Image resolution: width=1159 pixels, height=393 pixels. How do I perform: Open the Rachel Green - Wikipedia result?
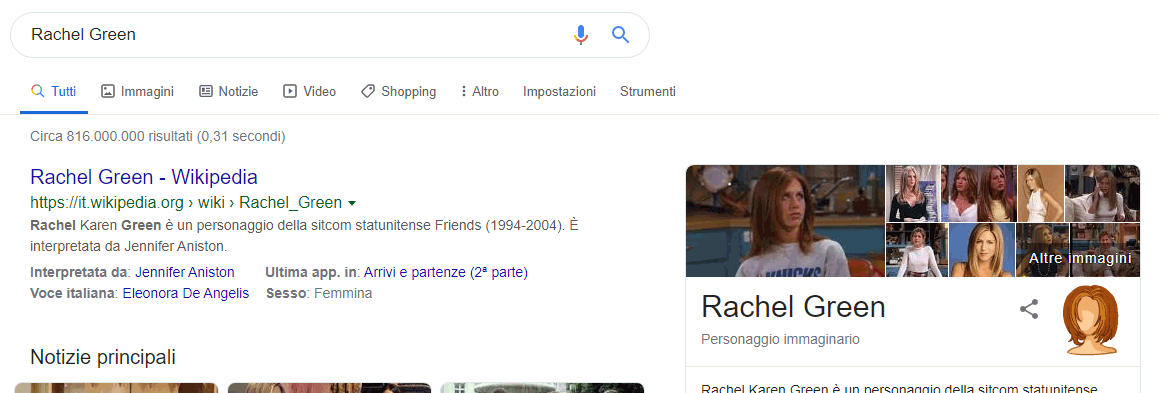coord(143,177)
